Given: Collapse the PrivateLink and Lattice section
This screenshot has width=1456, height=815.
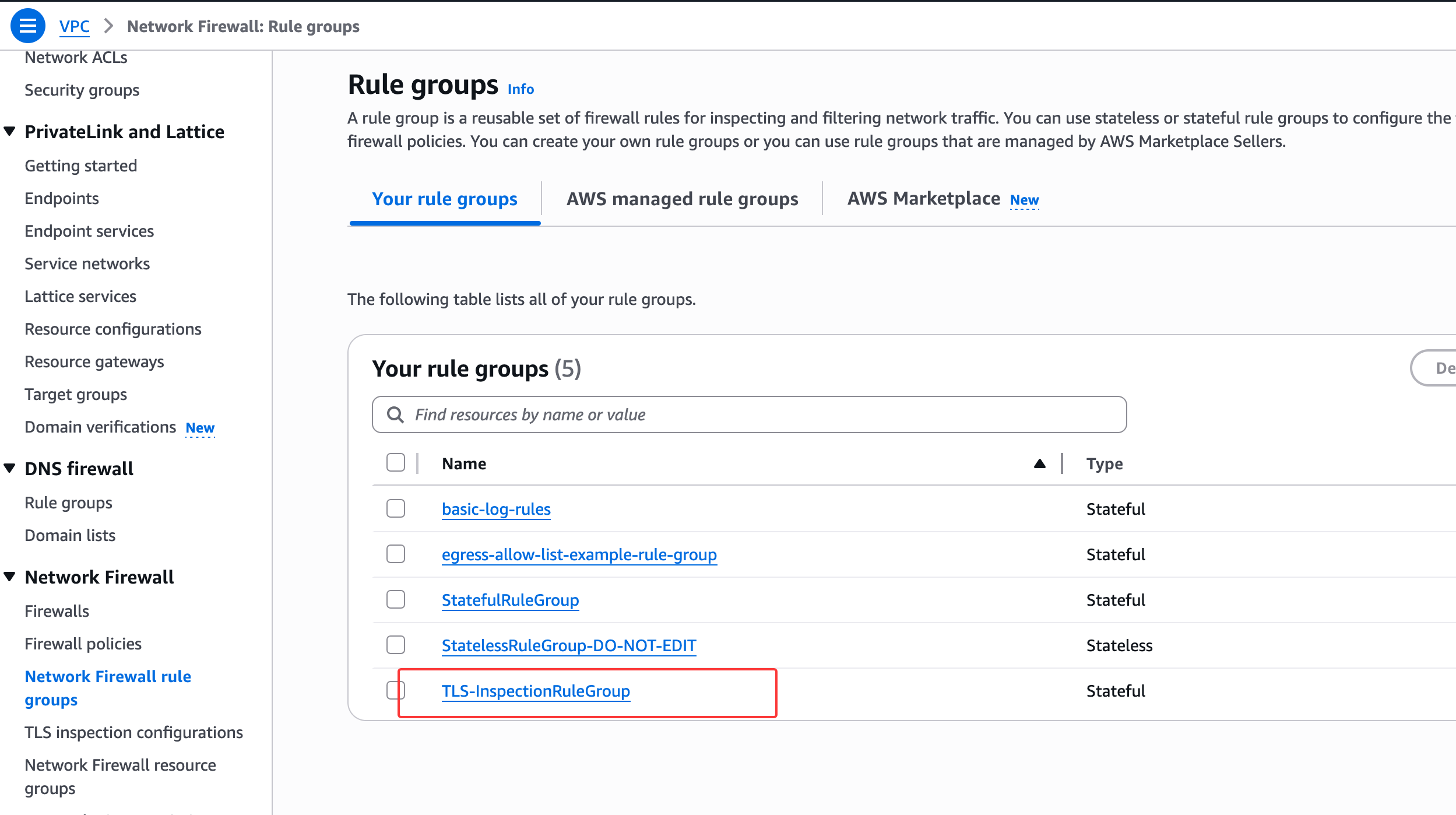Looking at the screenshot, I should coord(10,132).
